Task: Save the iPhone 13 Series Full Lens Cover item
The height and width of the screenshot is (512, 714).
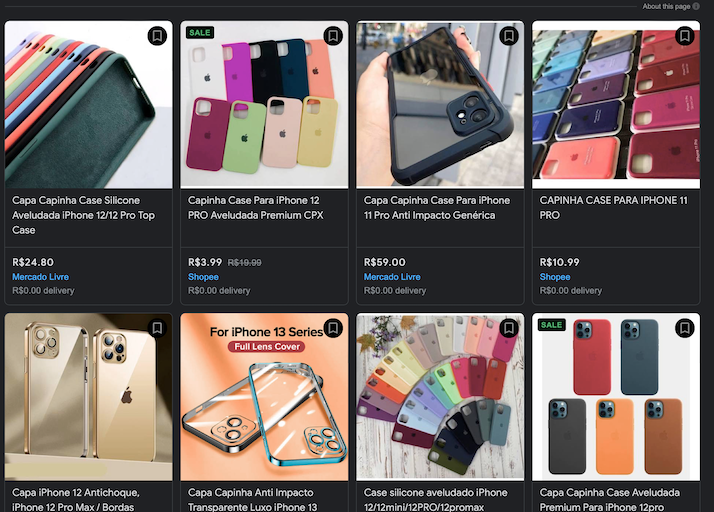Action: (x=333, y=328)
